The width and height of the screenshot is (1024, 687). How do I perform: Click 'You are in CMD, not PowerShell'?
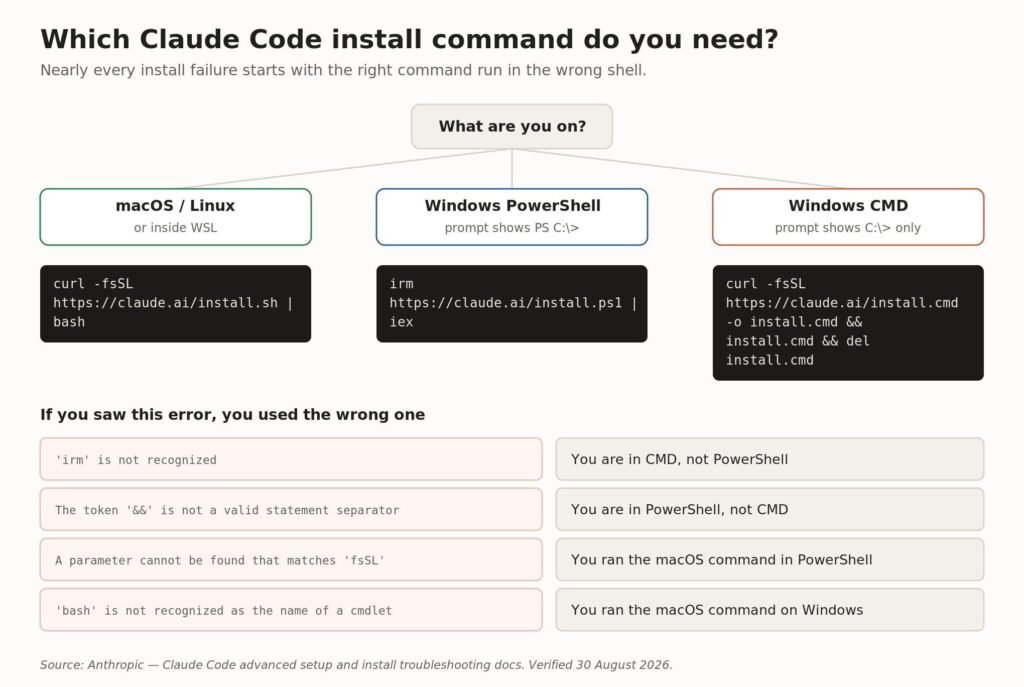[x=770, y=459]
